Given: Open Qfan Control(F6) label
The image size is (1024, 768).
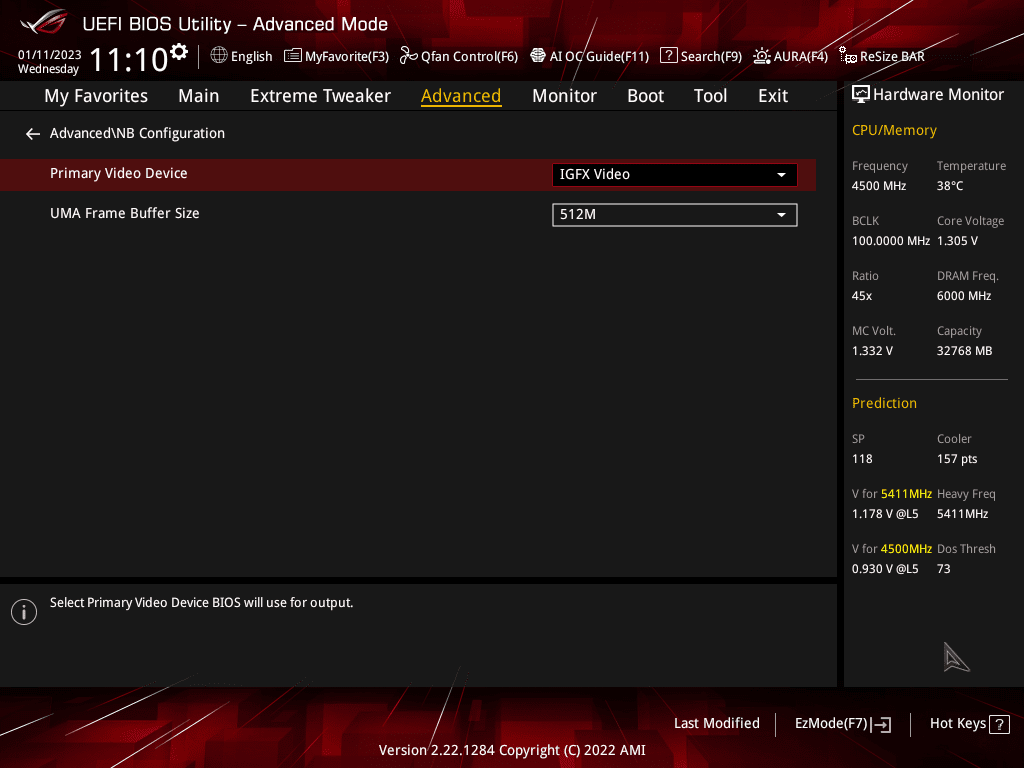Looking at the screenshot, I should pos(470,57).
